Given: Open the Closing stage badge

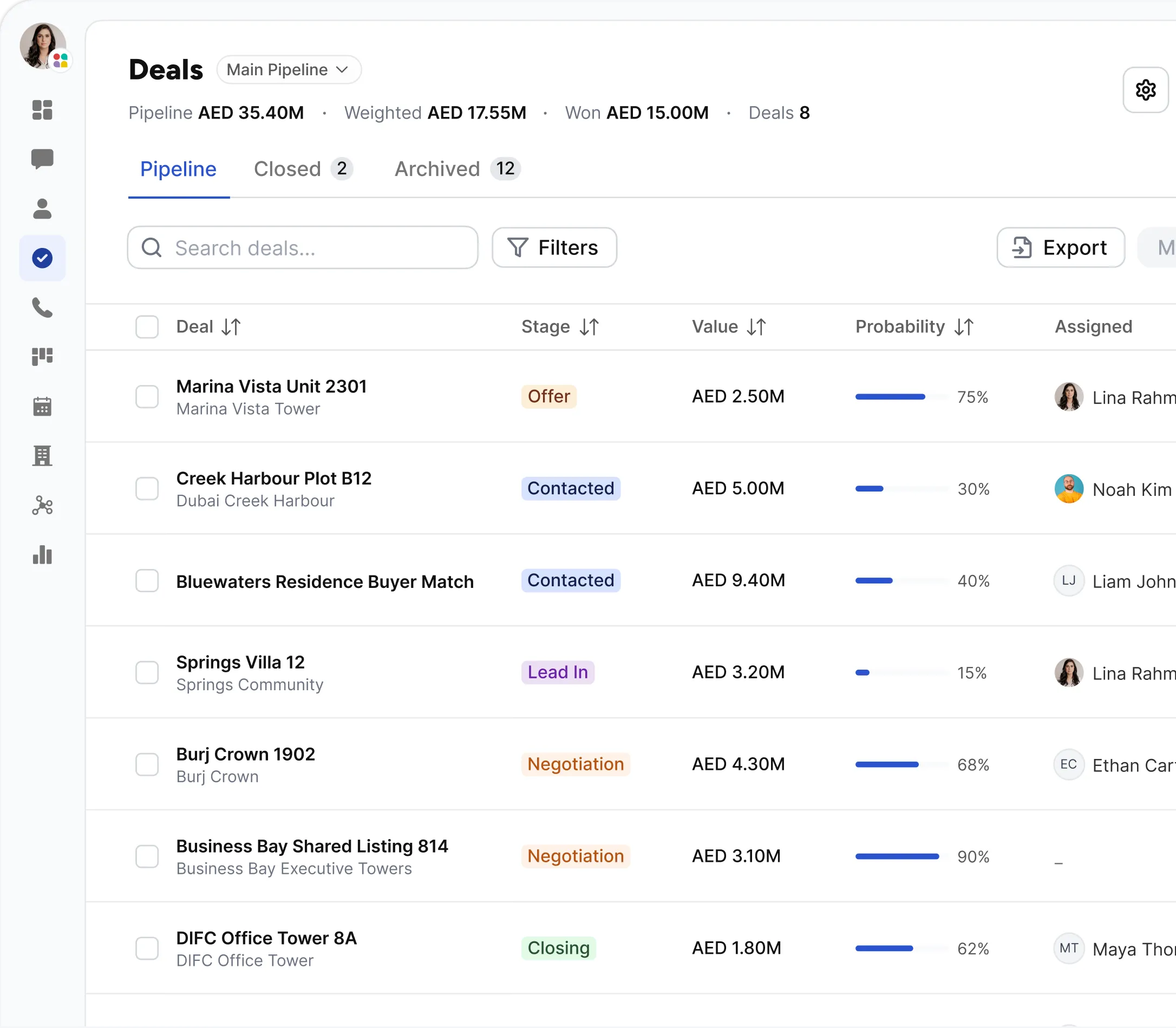Looking at the screenshot, I should pos(559,948).
